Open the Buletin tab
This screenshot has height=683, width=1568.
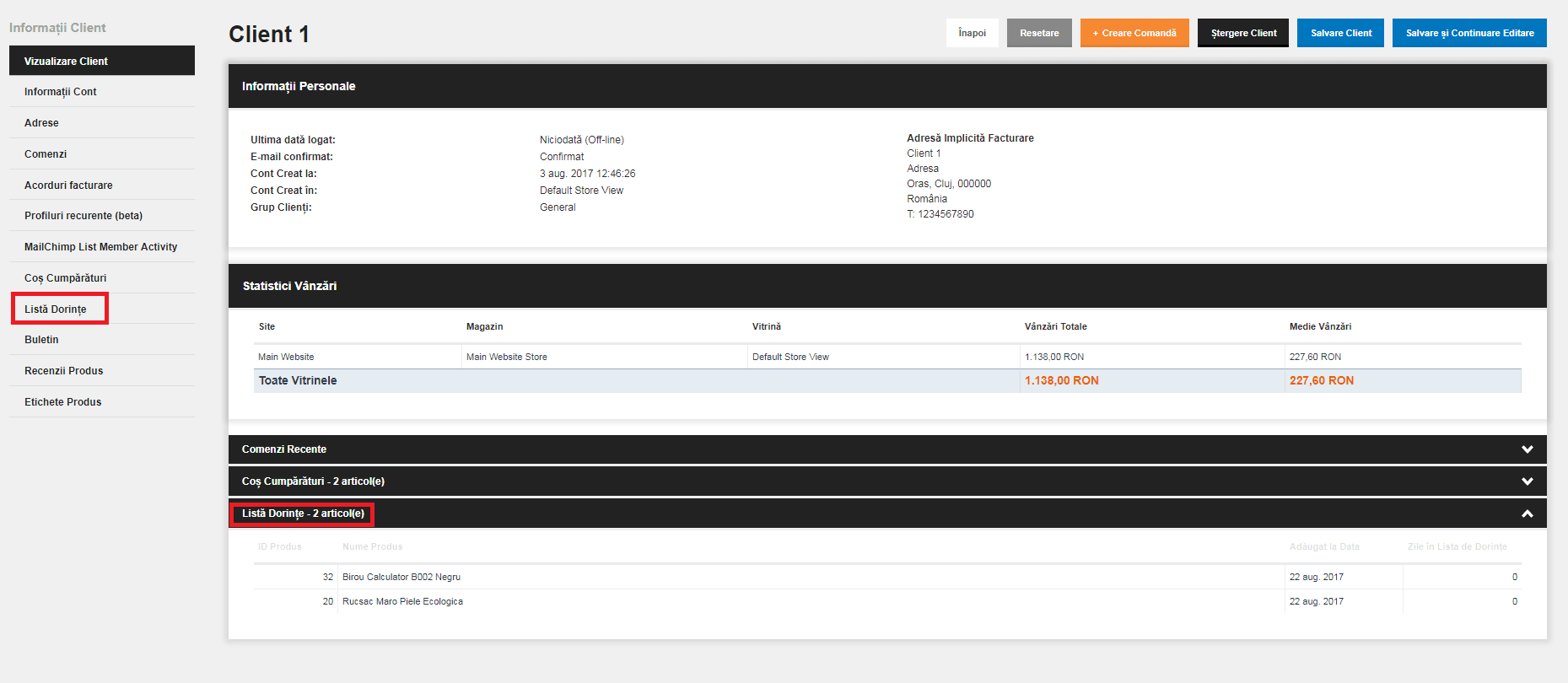(102, 340)
